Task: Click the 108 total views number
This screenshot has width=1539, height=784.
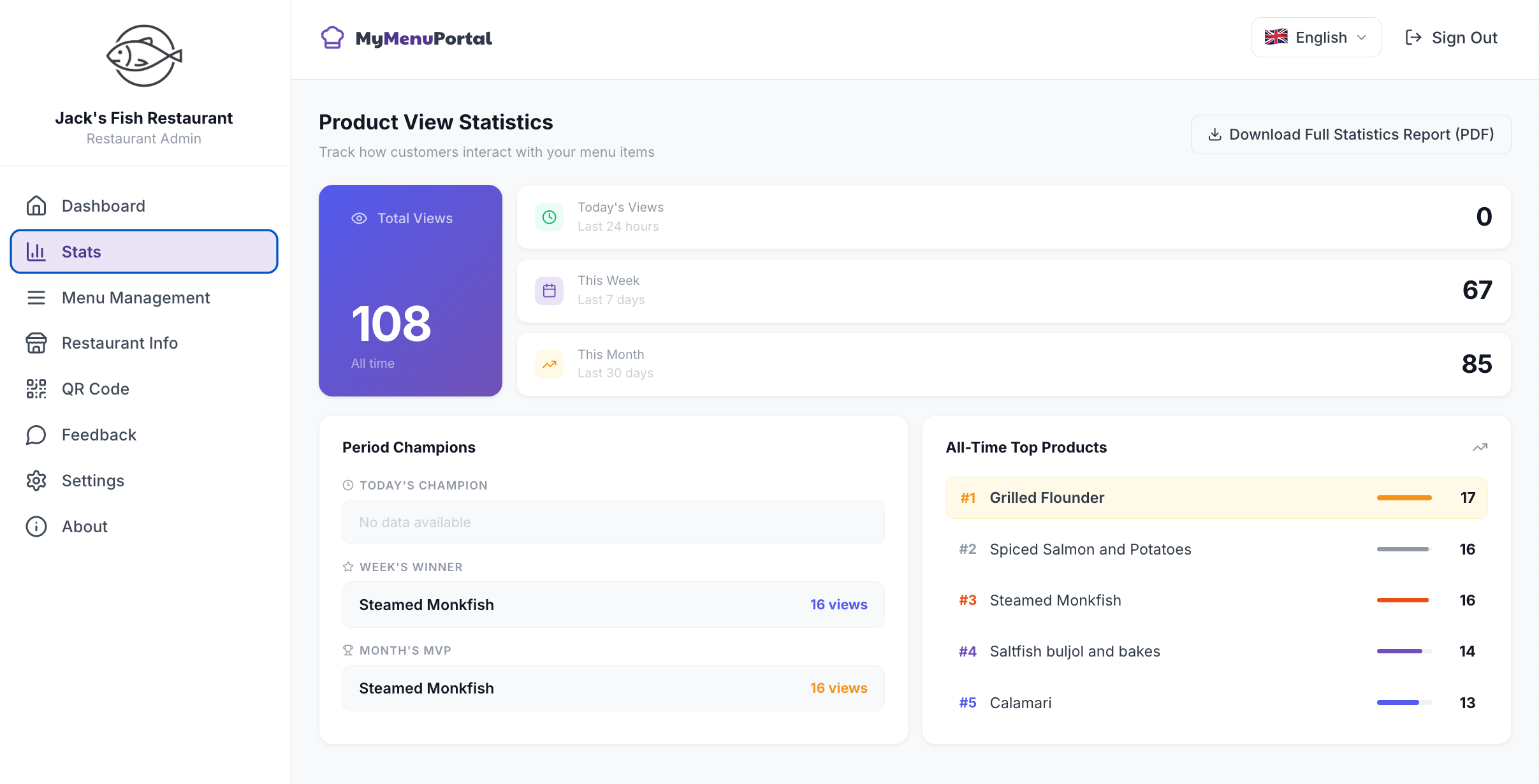Action: click(x=391, y=323)
